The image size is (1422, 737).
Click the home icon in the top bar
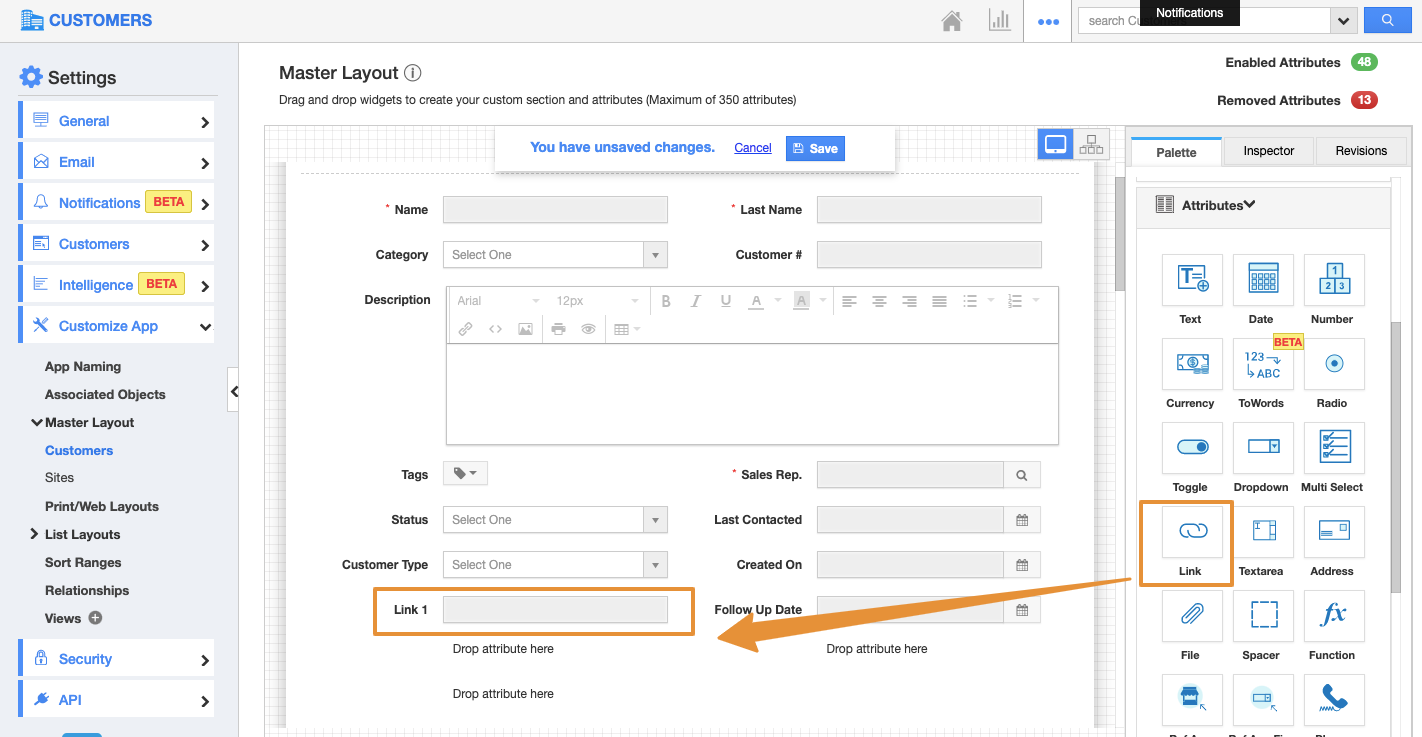point(952,21)
